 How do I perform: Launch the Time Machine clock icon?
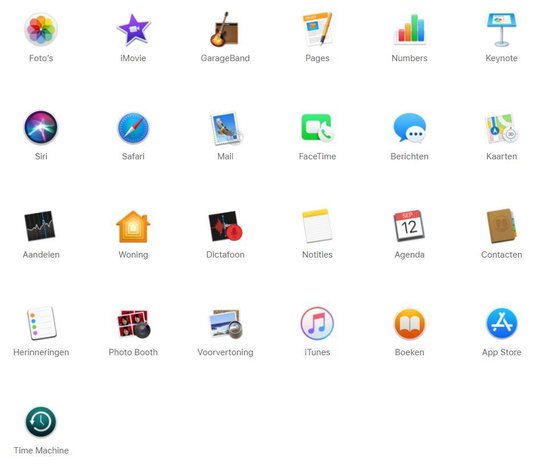(41, 422)
